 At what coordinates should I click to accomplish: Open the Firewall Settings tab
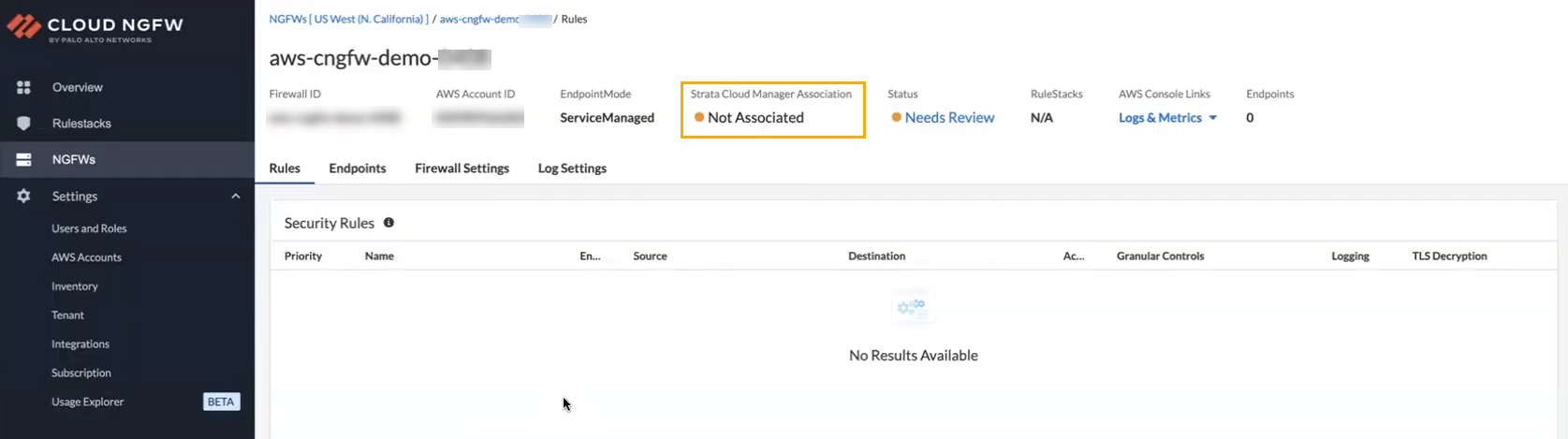[x=462, y=168]
